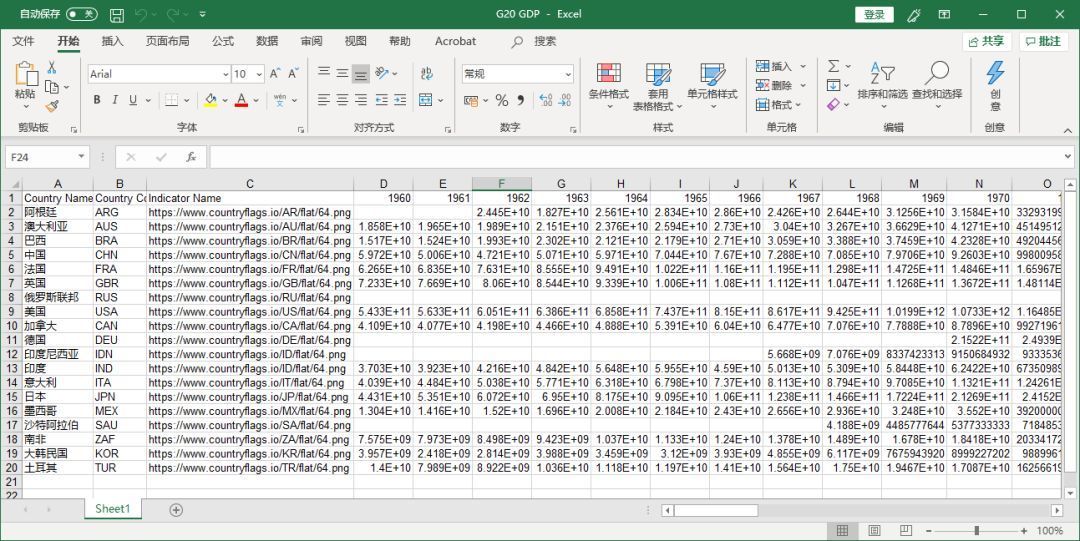Open the Acrobat tab
The image size is (1080, 541).
[x=455, y=41]
